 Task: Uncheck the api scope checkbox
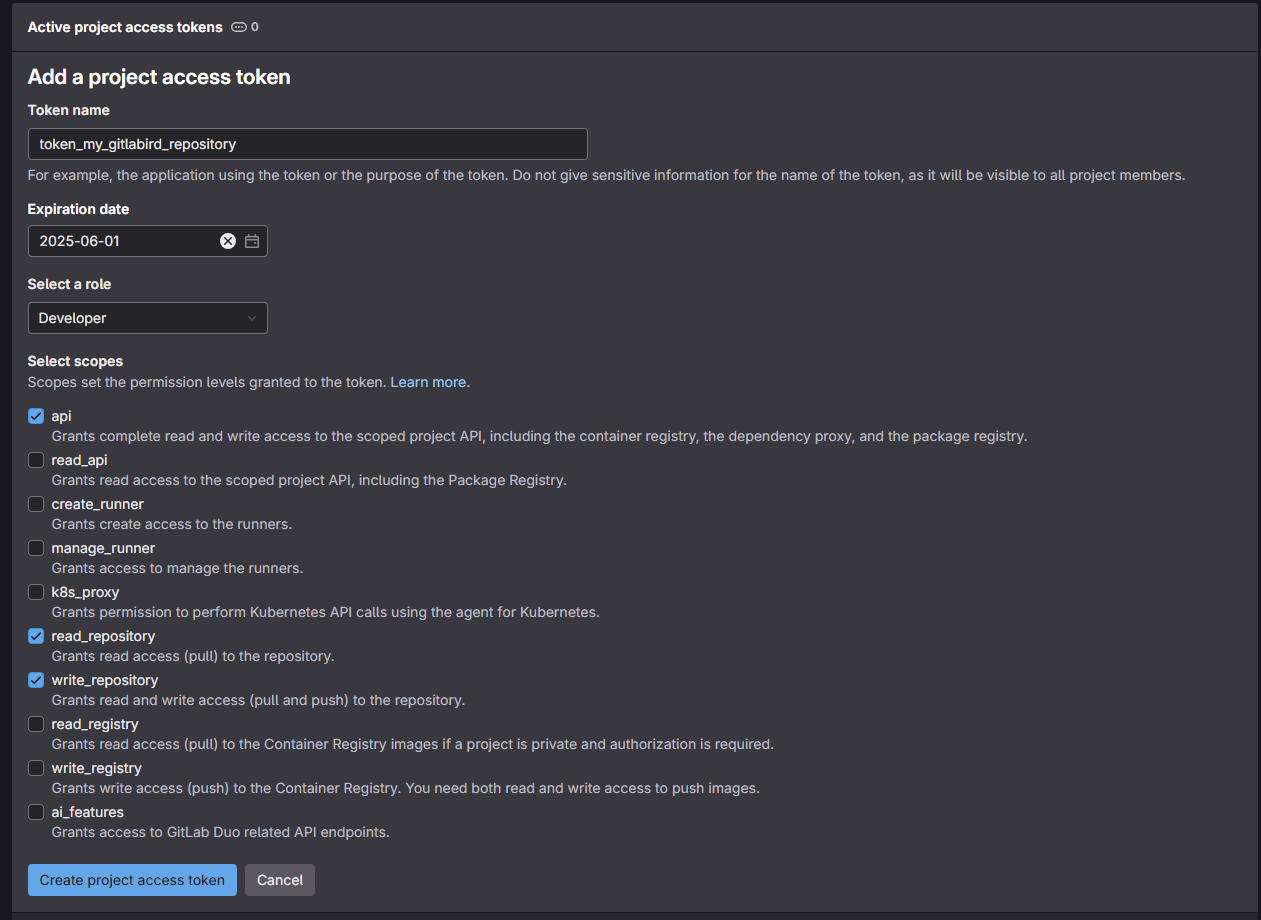pyautogui.click(x=36, y=416)
